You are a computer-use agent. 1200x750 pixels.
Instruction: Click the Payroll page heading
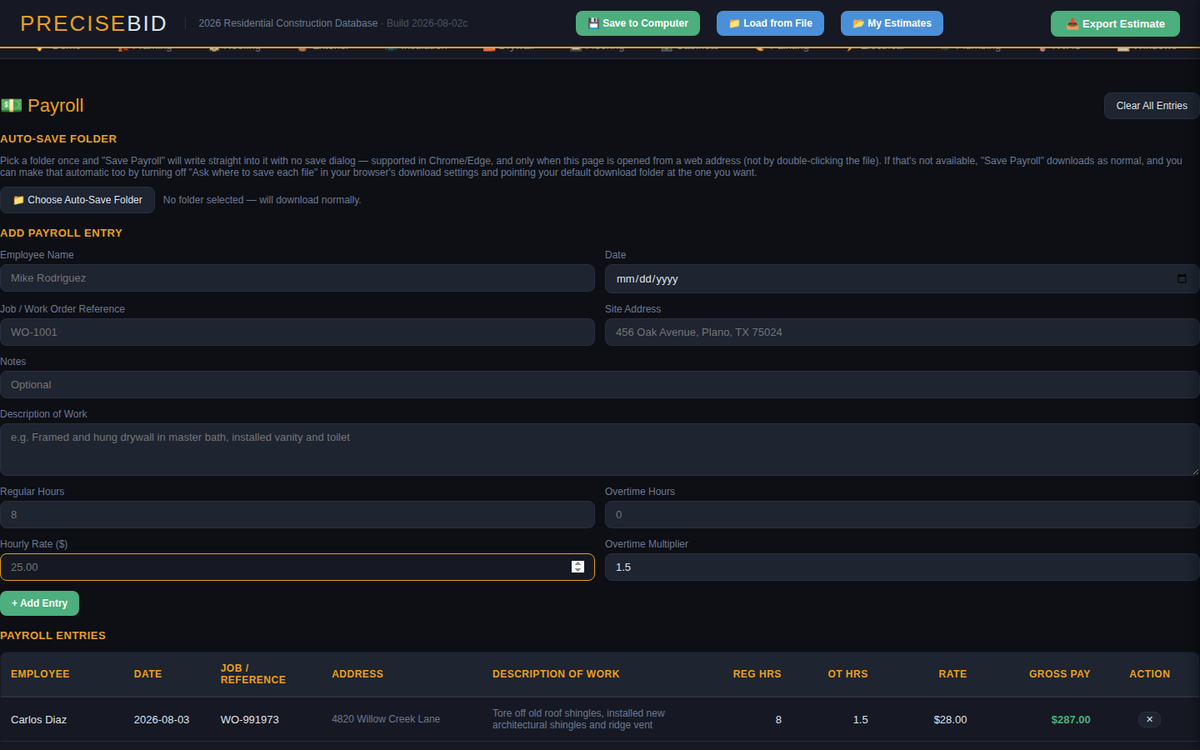point(42,106)
